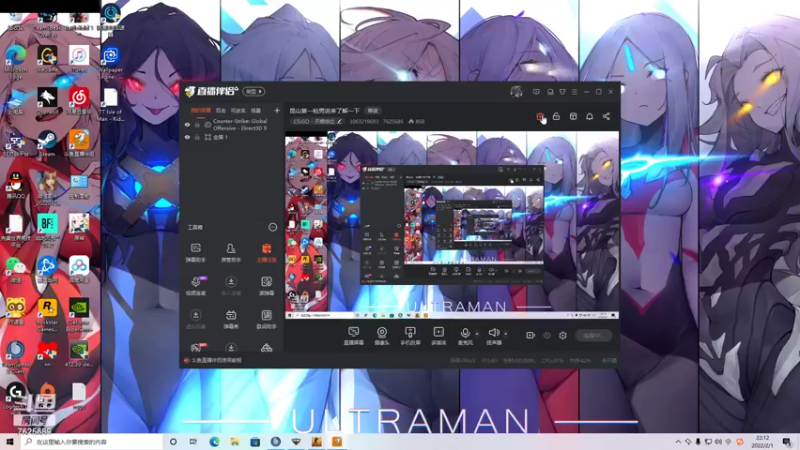Open 腾讯QQ from the desktop

pos(16,186)
